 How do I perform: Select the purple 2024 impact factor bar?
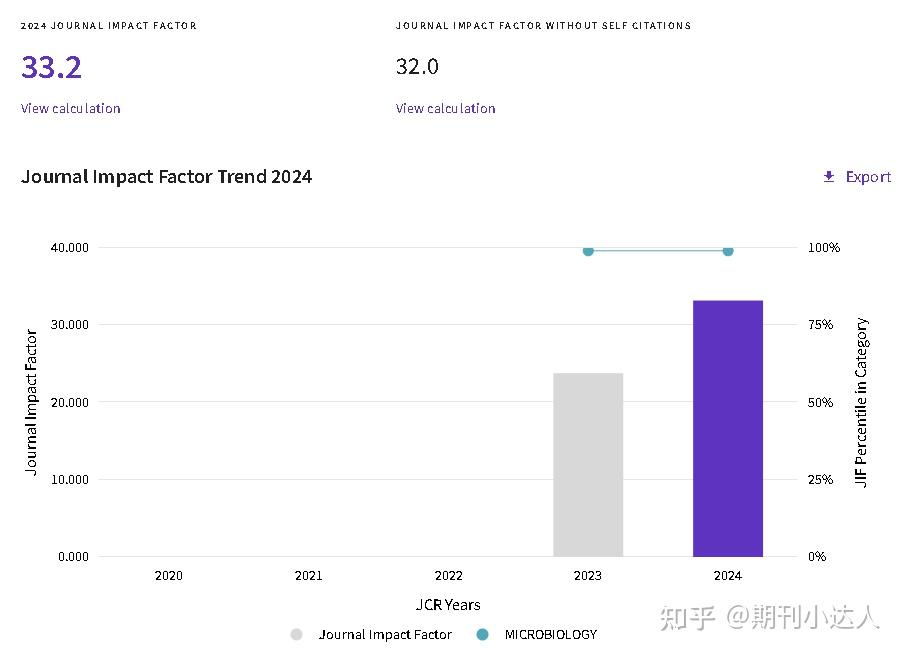click(728, 428)
